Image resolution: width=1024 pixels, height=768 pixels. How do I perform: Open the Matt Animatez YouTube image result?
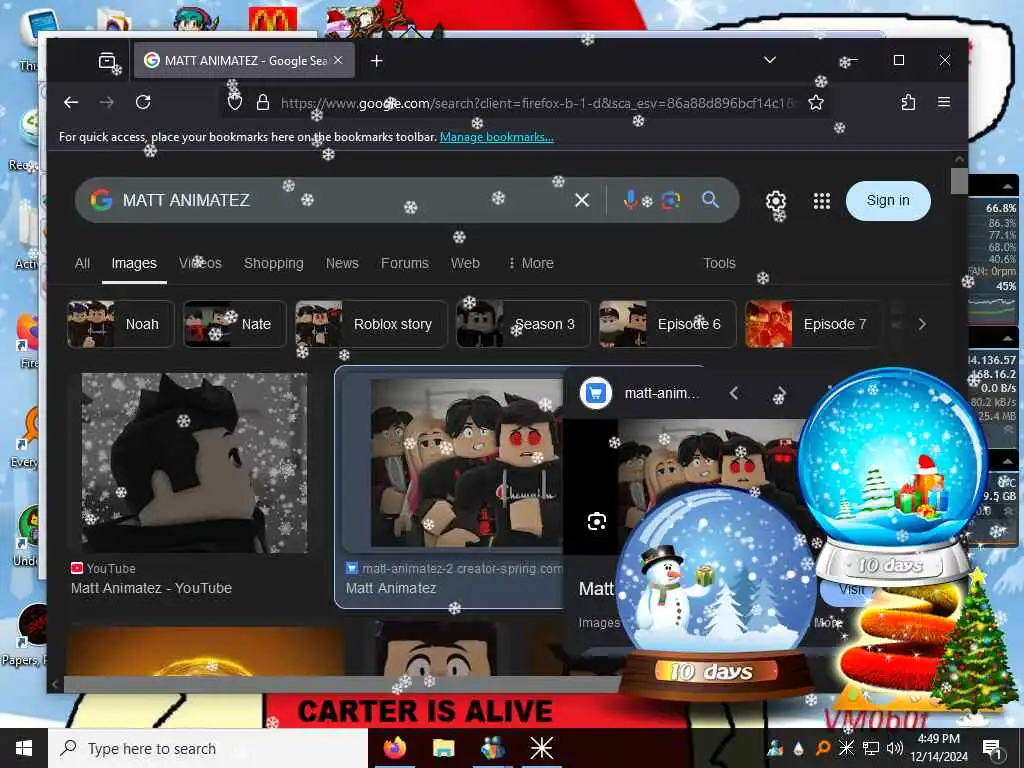point(195,462)
